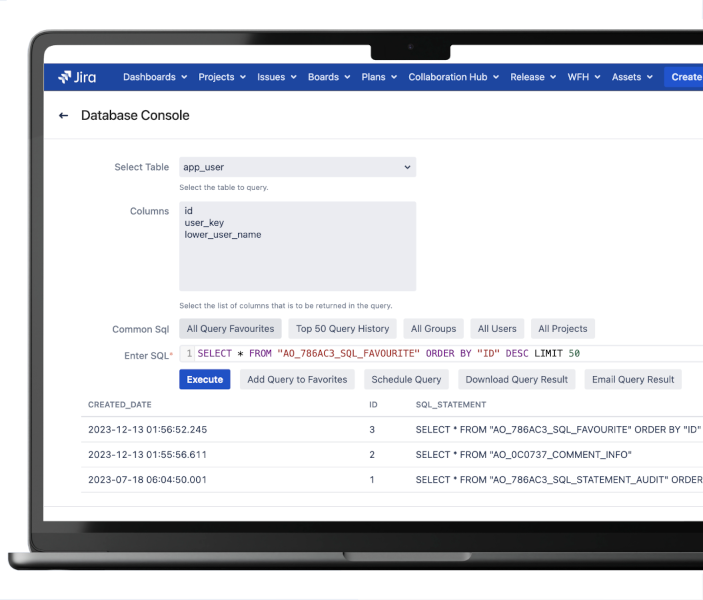Click the All Query Favourites button
Screen dimensions: 703x600
click(x=230, y=328)
